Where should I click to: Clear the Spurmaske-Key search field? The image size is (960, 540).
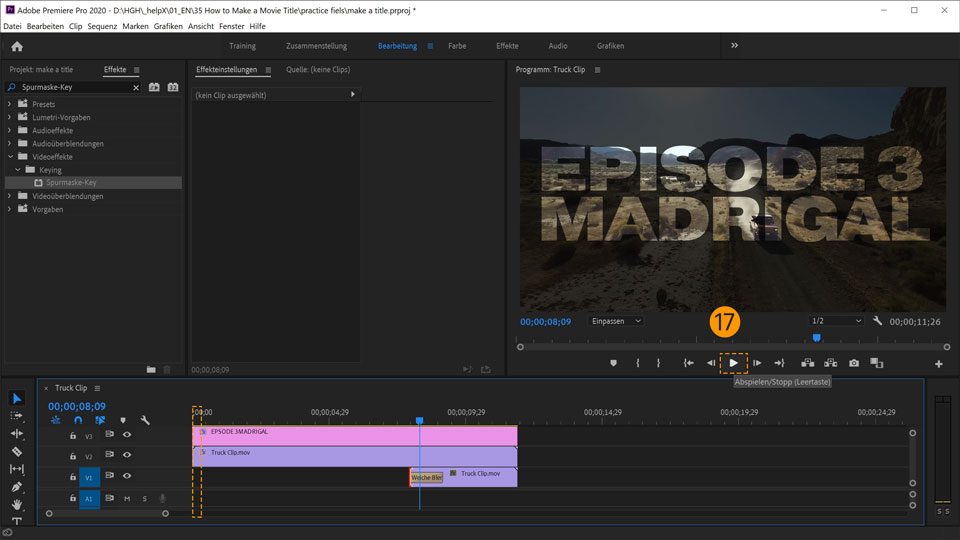click(136, 88)
